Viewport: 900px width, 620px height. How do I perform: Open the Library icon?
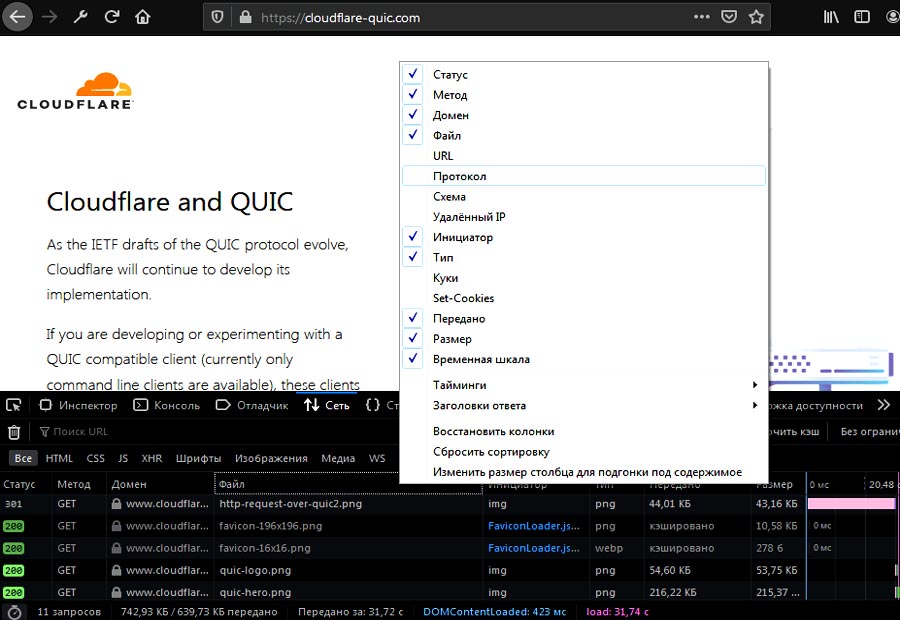831,17
